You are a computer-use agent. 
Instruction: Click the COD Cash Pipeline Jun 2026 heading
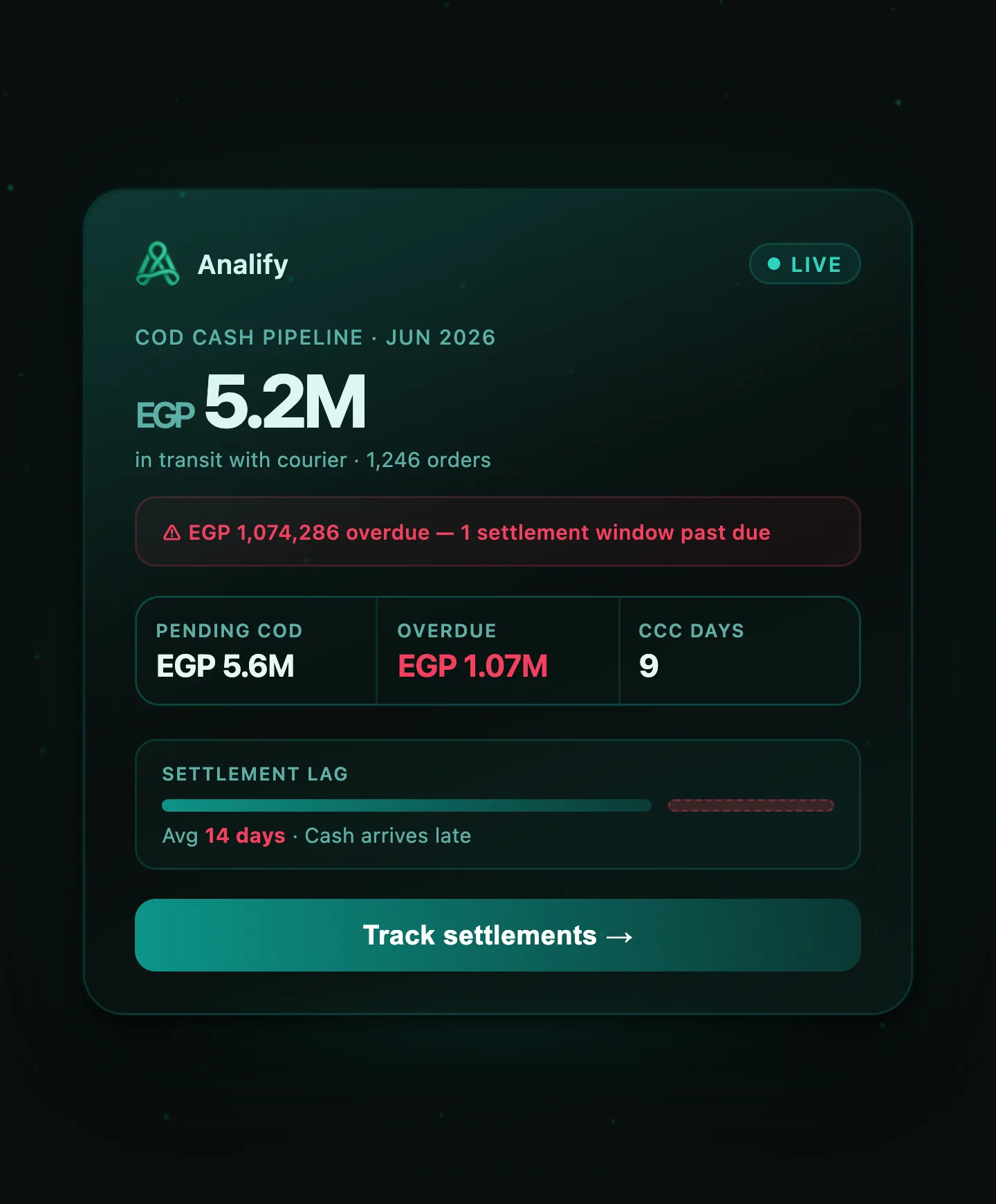(315, 338)
